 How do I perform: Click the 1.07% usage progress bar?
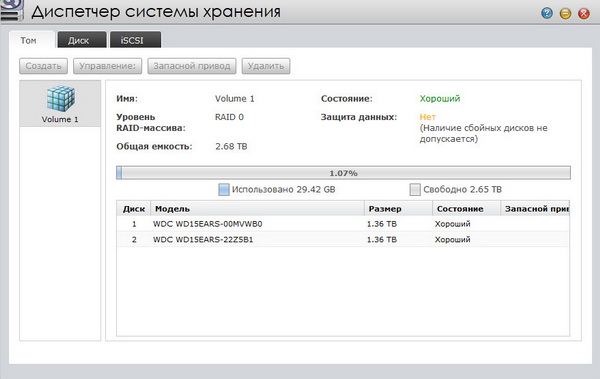click(343, 173)
